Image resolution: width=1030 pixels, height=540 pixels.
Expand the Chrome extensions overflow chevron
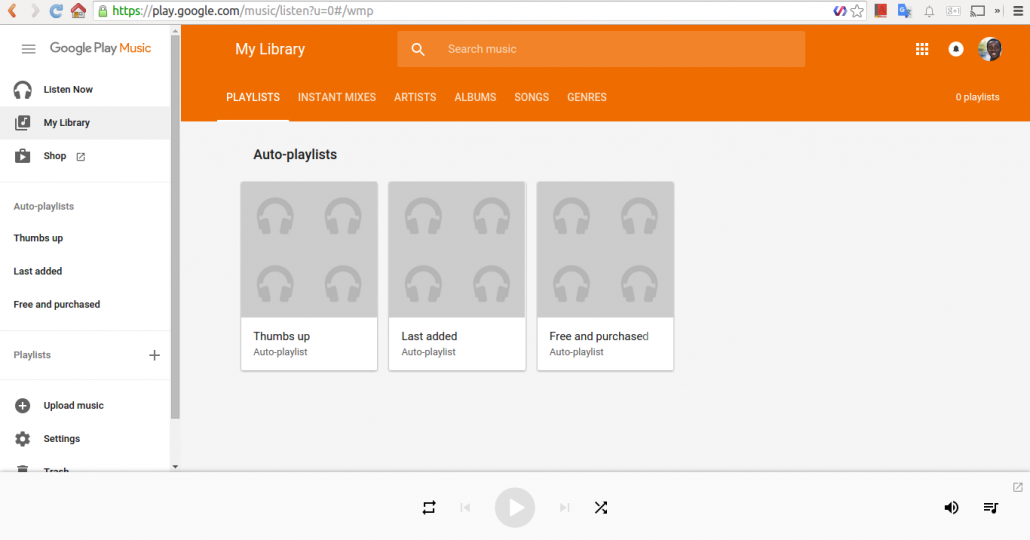[x=997, y=11]
